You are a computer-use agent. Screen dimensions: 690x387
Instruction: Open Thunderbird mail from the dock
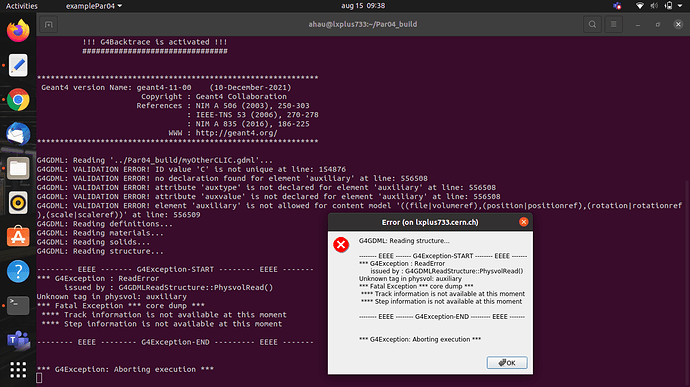click(18, 134)
